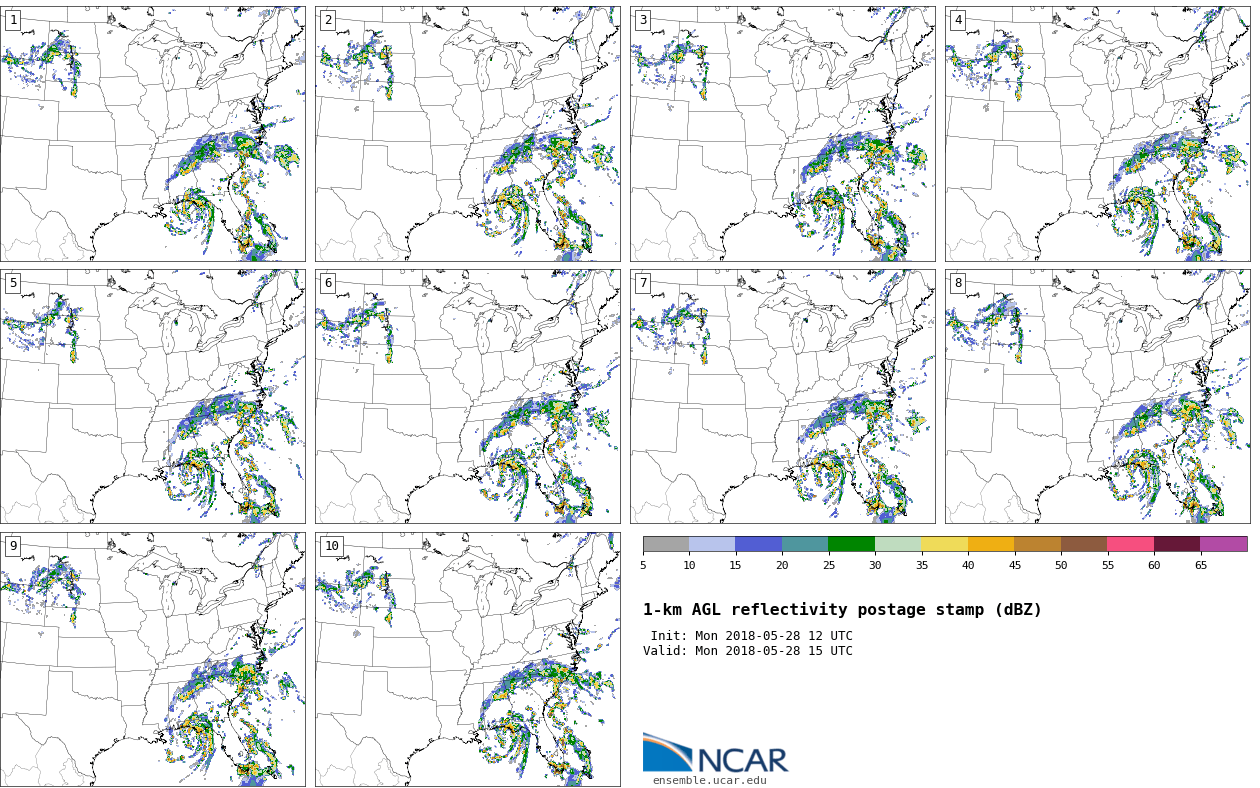Click the maroon 60-65 dBZ swatch
Image resolution: width=1260 pixels, height=788 pixels.
(1177, 544)
